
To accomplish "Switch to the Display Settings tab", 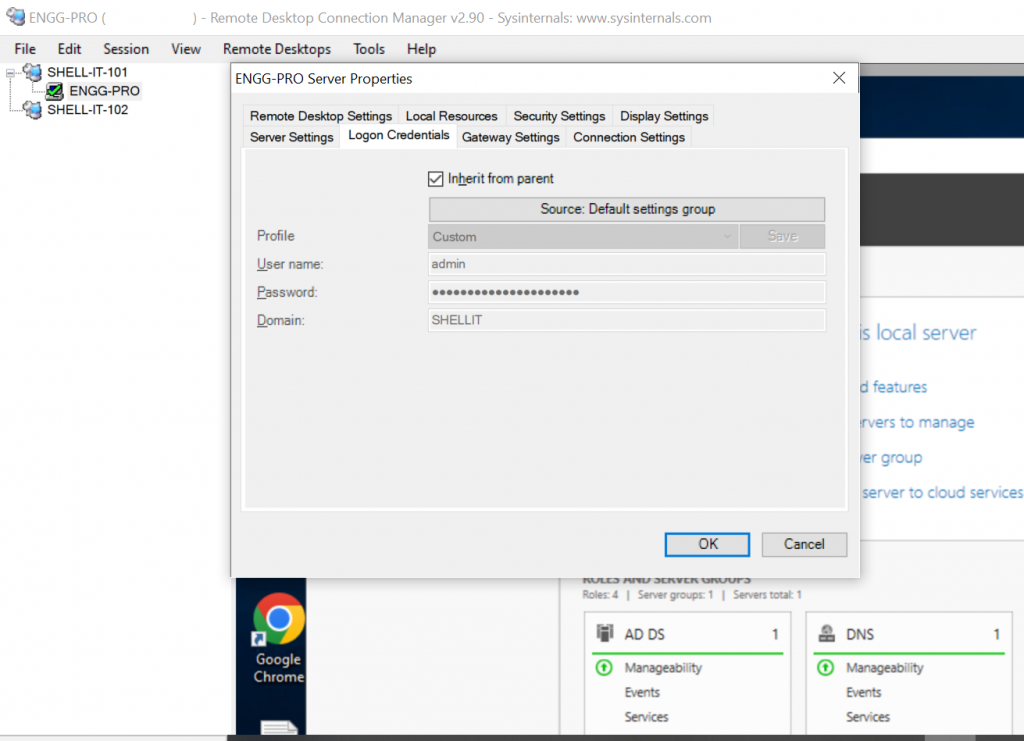I will [x=664, y=116].
